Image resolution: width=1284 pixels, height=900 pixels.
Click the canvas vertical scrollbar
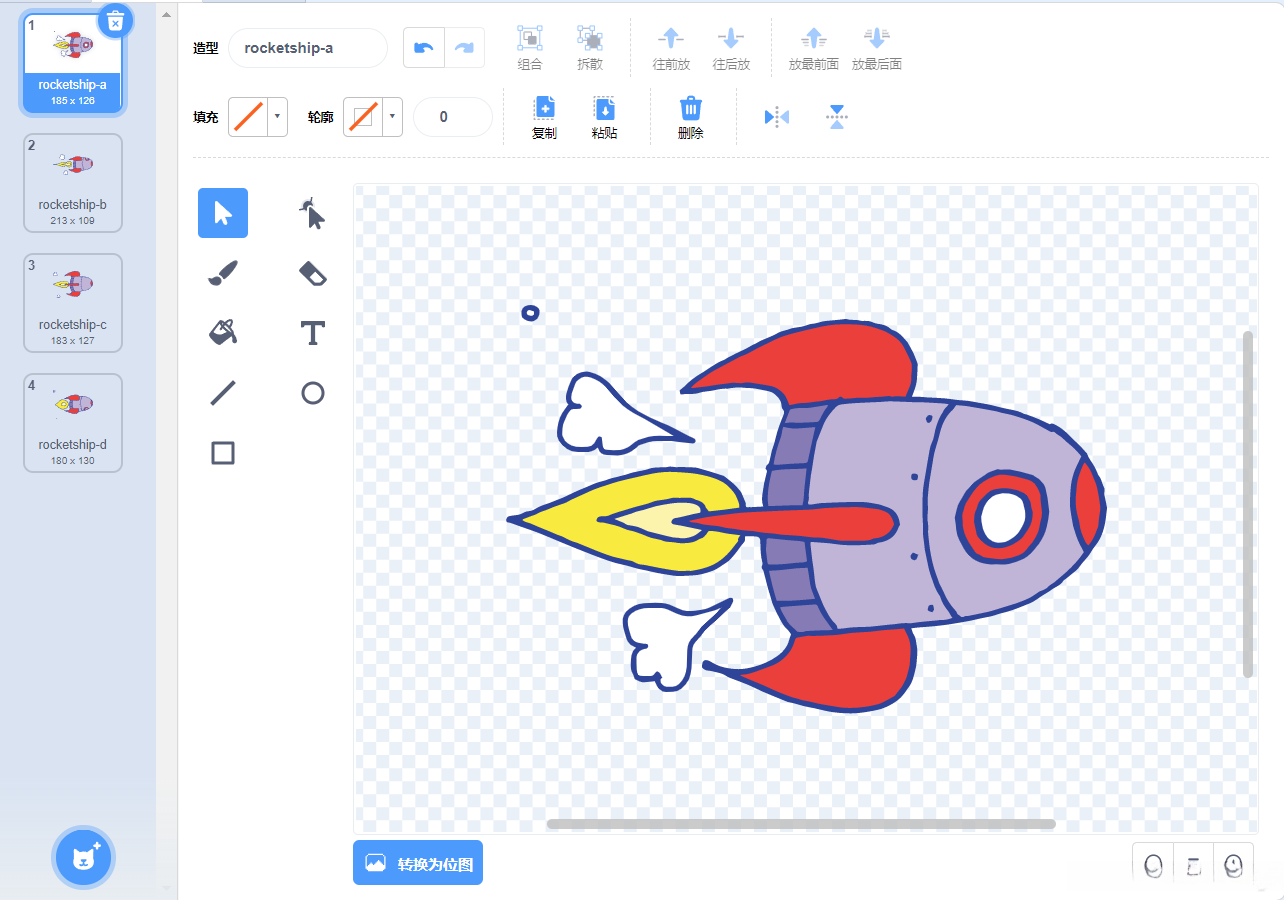point(1248,504)
